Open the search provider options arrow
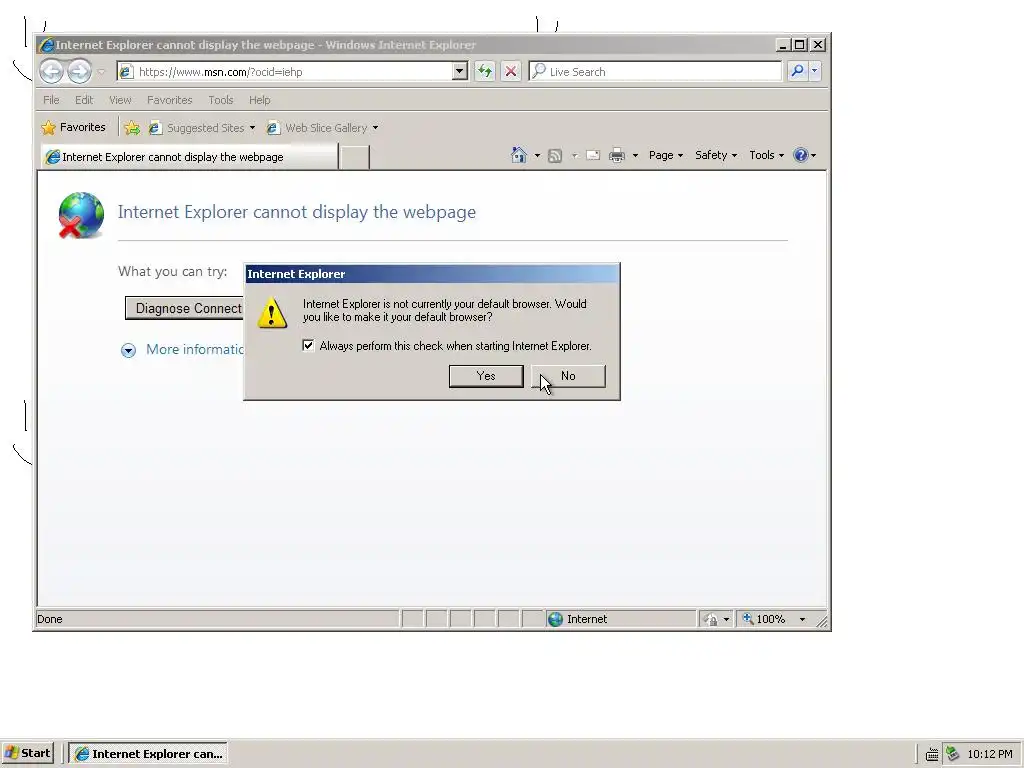1024x768 pixels. click(814, 71)
